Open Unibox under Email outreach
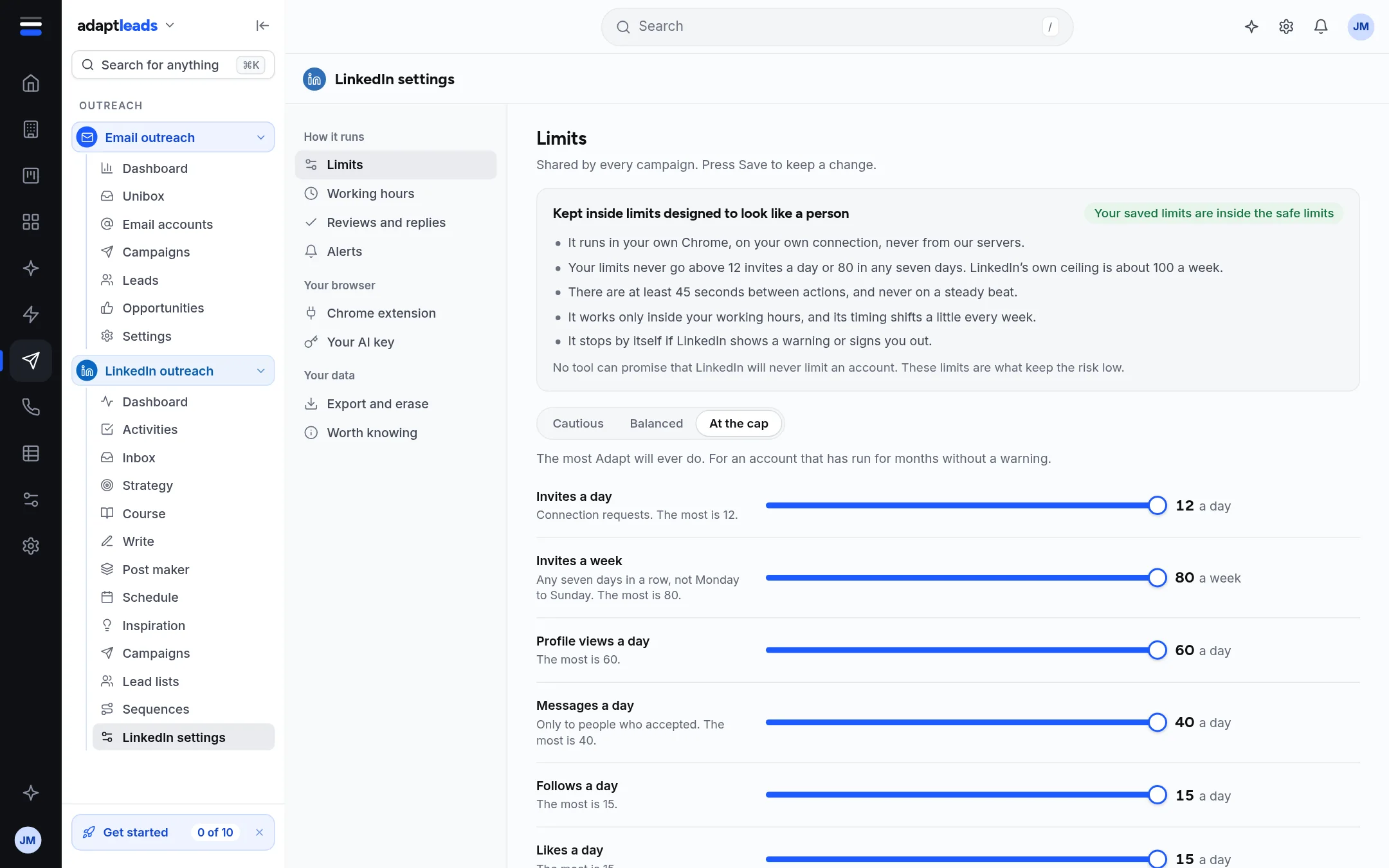This screenshot has height=868, width=1389. coord(183,196)
